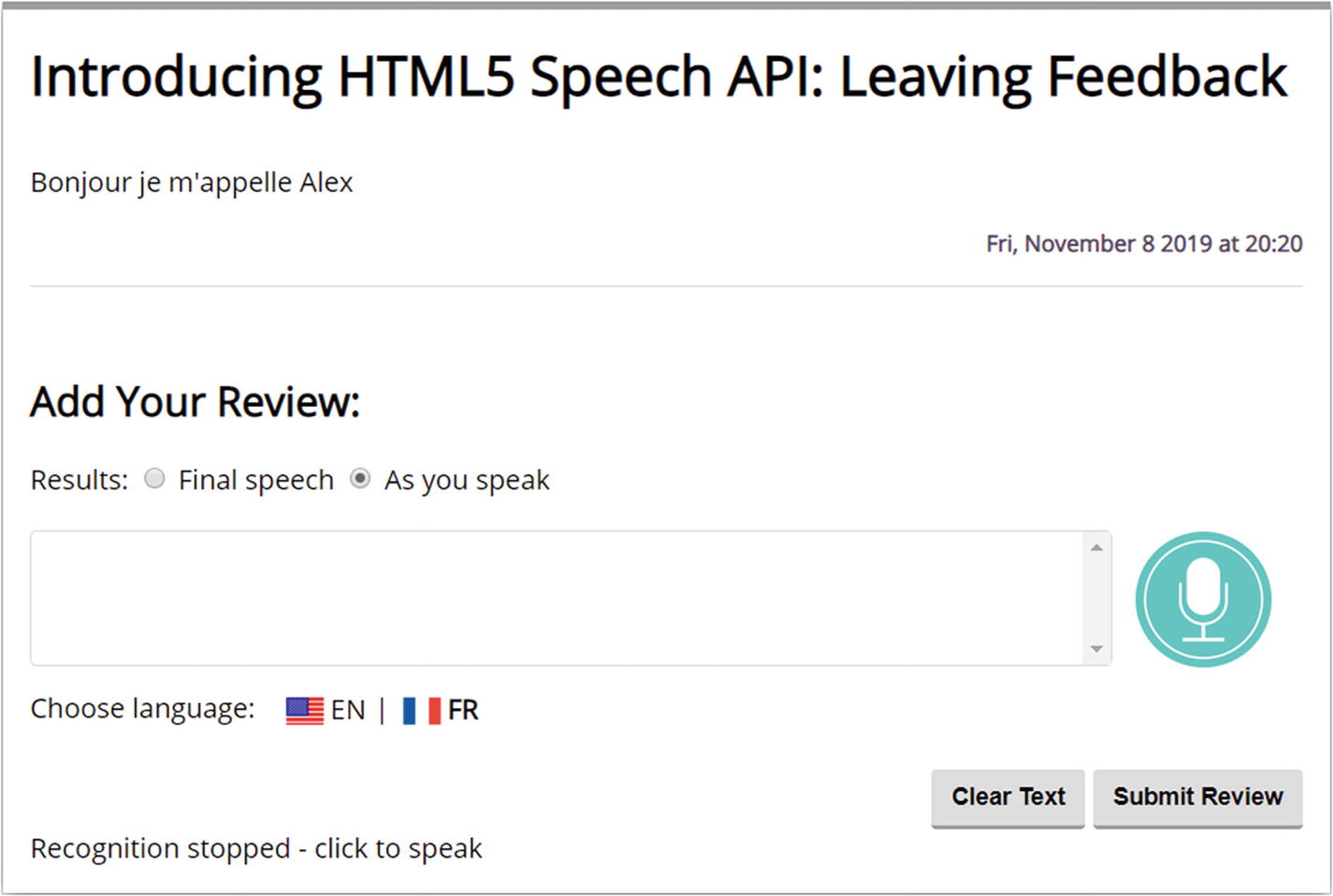Click the French flag icon

(x=421, y=711)
